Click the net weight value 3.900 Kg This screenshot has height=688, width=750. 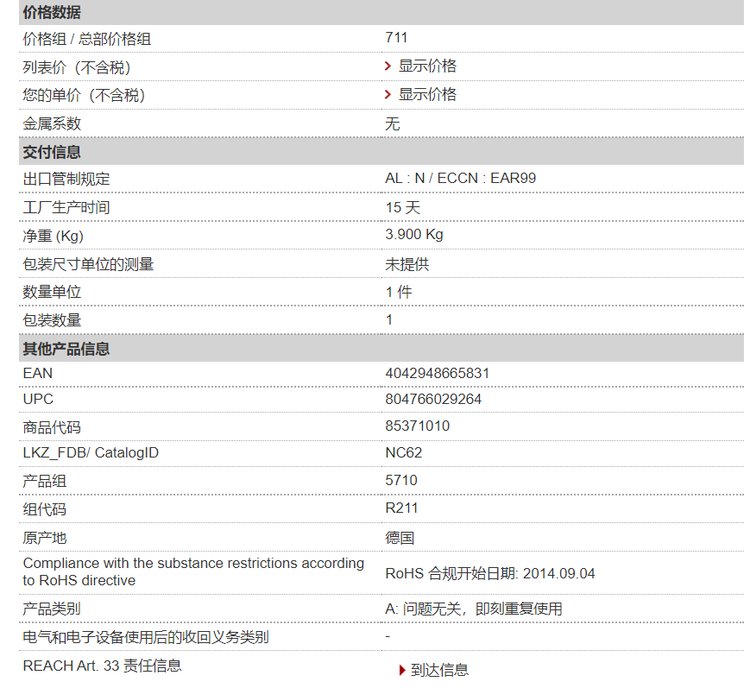(x=414, y=234)
